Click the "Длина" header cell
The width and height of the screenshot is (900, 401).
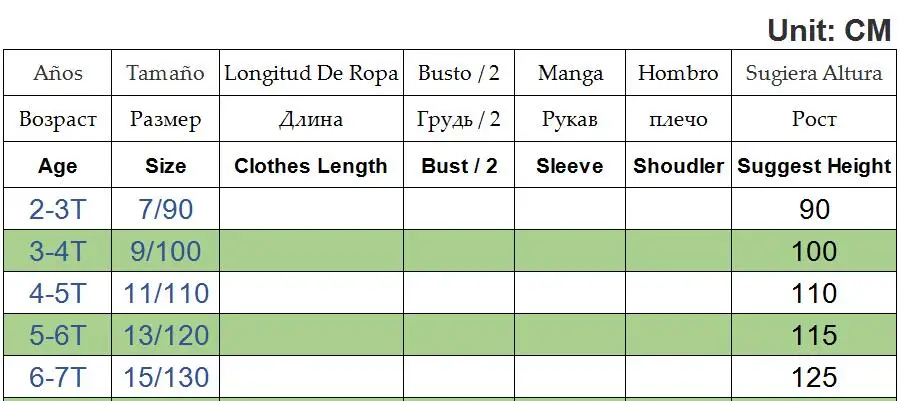pyautogui.click(x=311, y=120)
